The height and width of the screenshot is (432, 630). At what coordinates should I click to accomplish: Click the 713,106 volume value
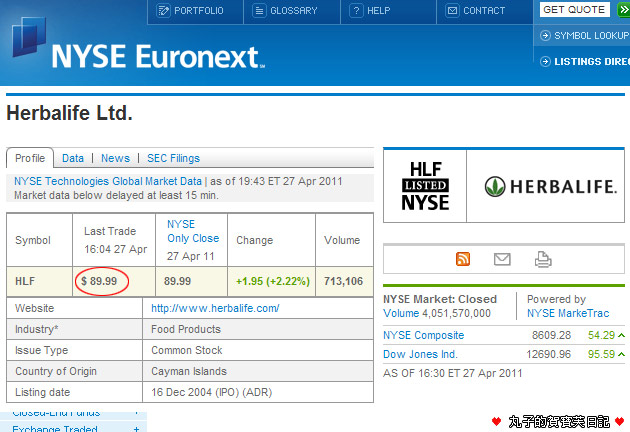point(344,281)
